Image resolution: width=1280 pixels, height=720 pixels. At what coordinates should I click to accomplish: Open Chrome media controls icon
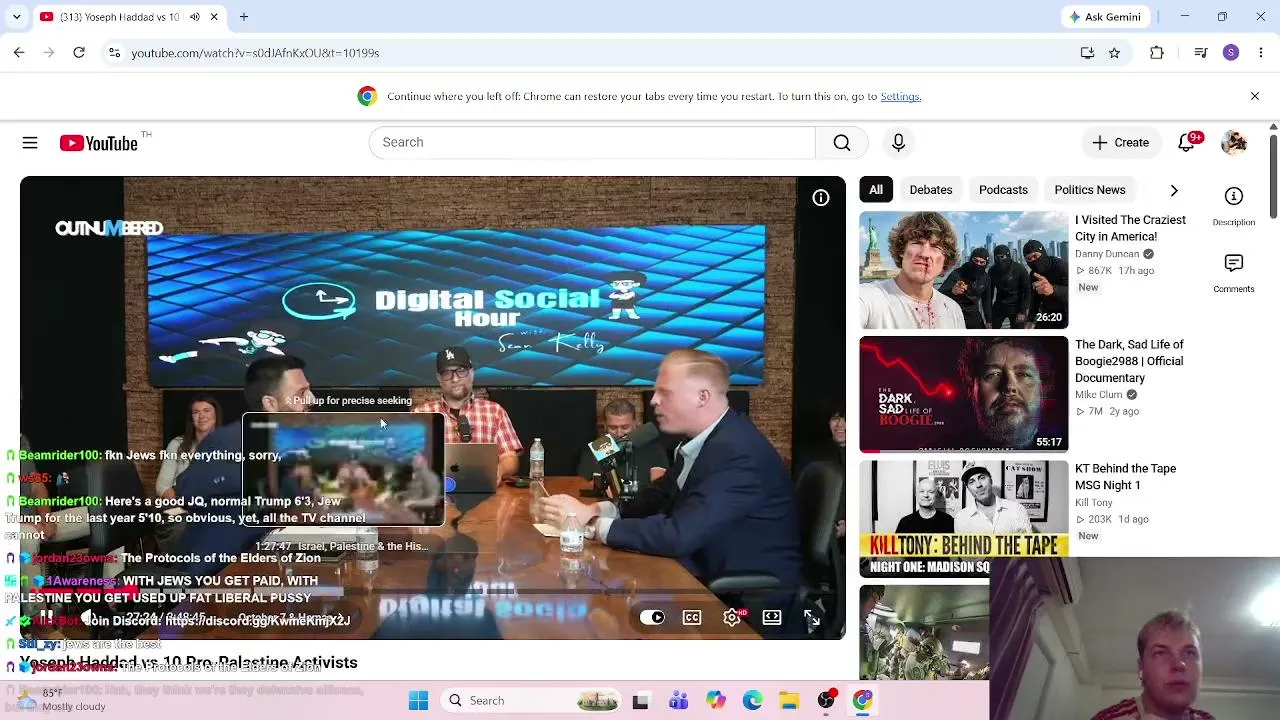coord(1201,53)
